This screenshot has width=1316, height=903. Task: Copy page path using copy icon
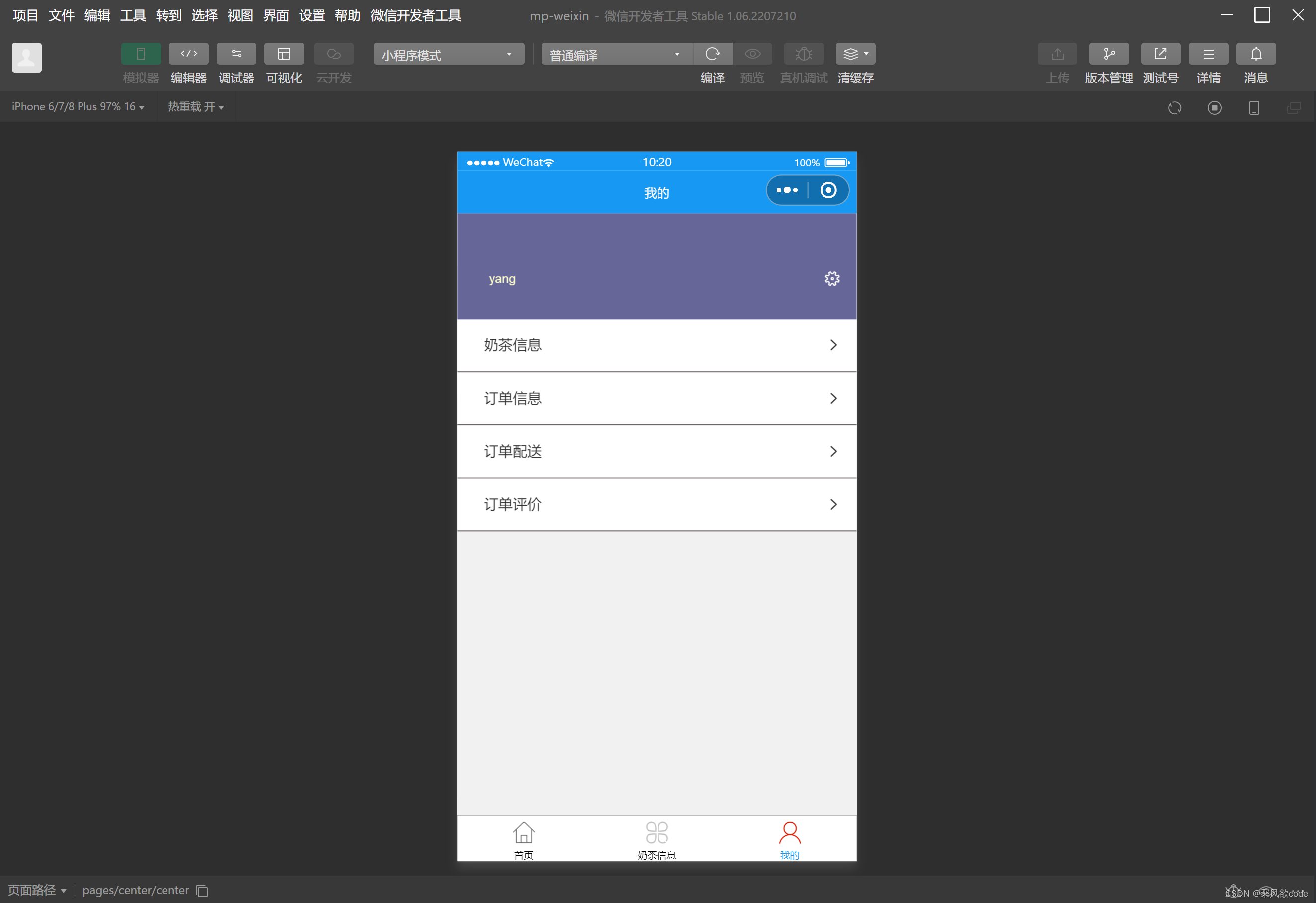202,891
